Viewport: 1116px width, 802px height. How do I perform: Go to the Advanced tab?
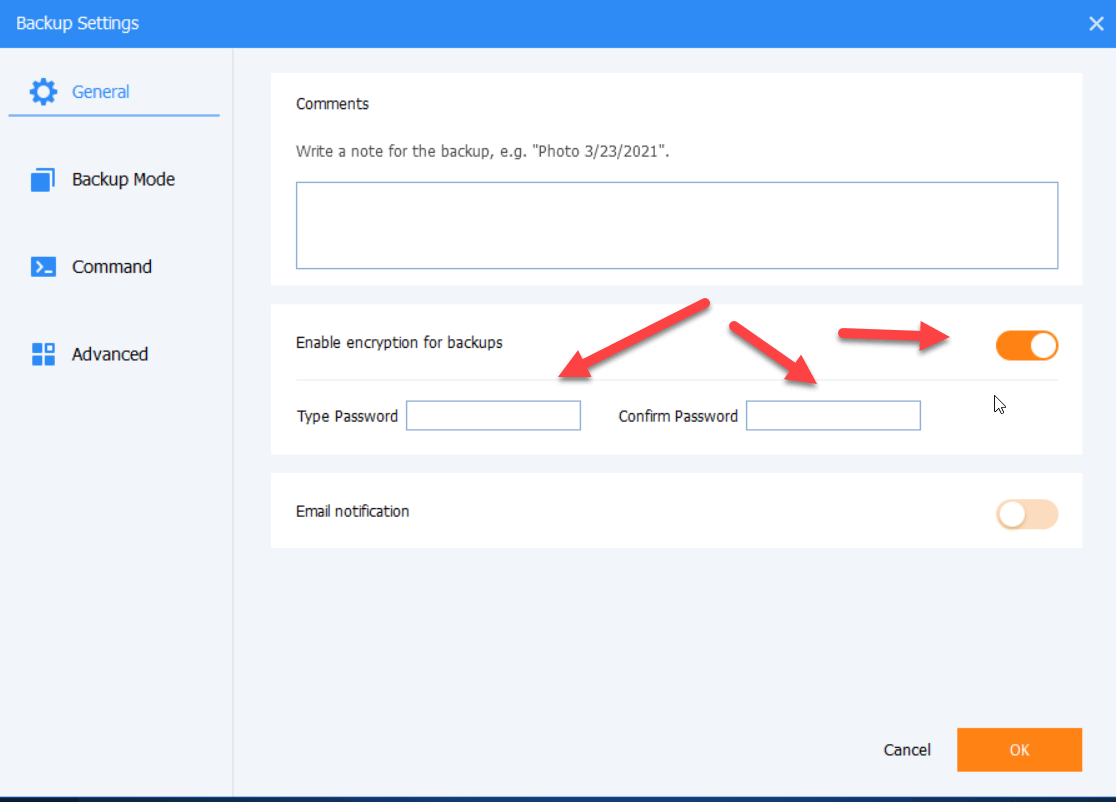(114, 354)
